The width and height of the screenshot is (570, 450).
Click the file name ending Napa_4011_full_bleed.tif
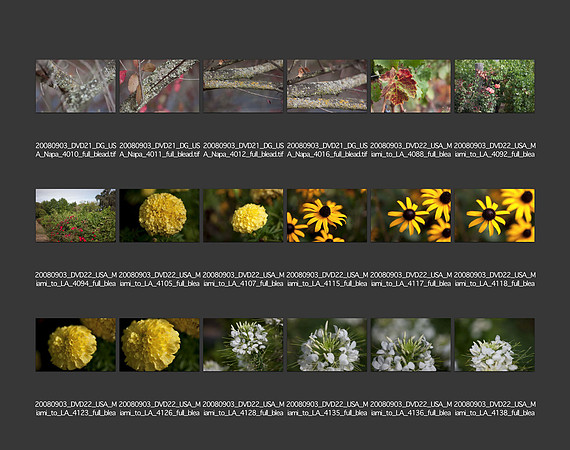[159, 150]
